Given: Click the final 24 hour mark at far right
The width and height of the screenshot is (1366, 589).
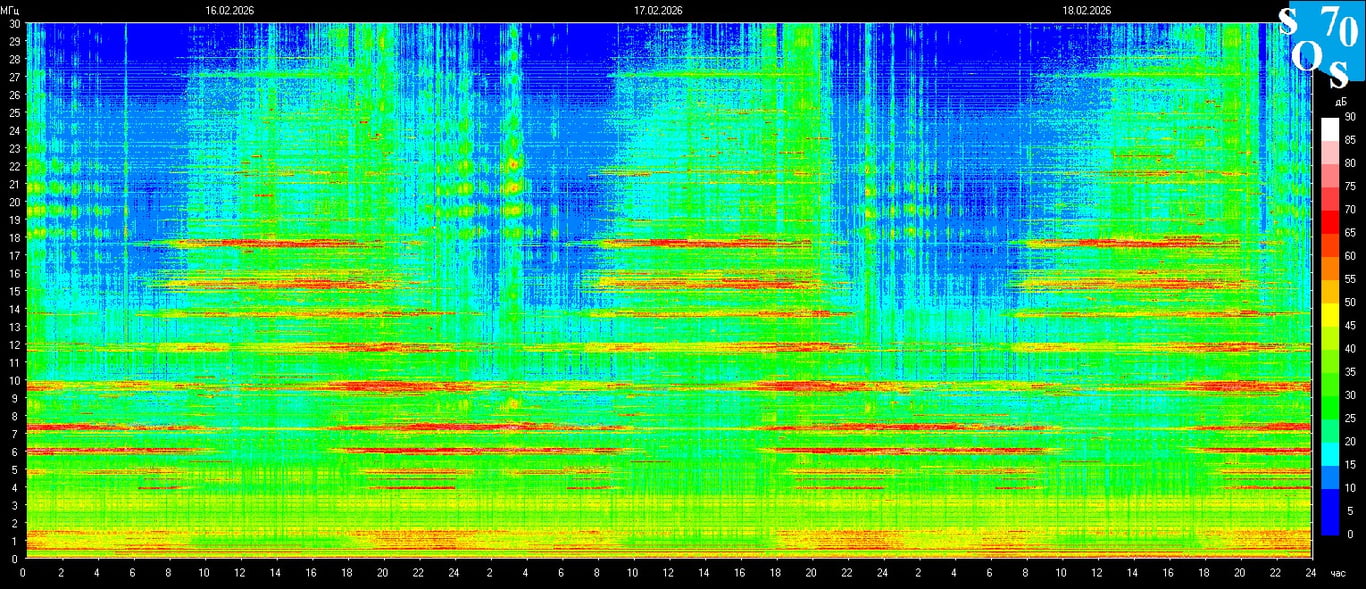Looking at the screenshot, I should pyautogui.click(x=1310, y=574).
